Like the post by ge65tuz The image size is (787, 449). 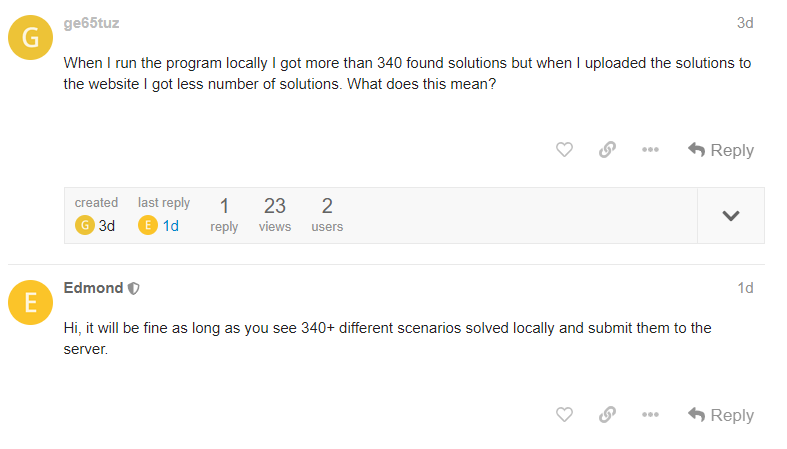pos(564,150)
